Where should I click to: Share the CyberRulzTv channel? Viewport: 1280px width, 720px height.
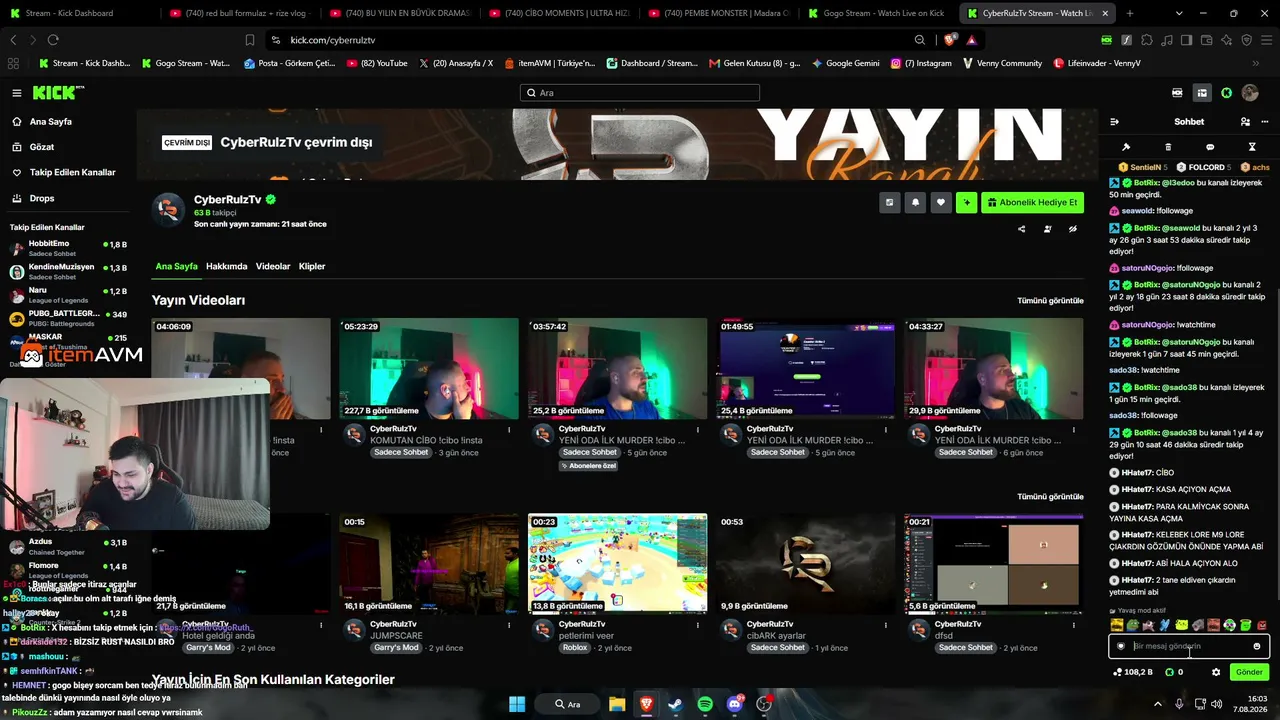click(x=1021, y=229)
